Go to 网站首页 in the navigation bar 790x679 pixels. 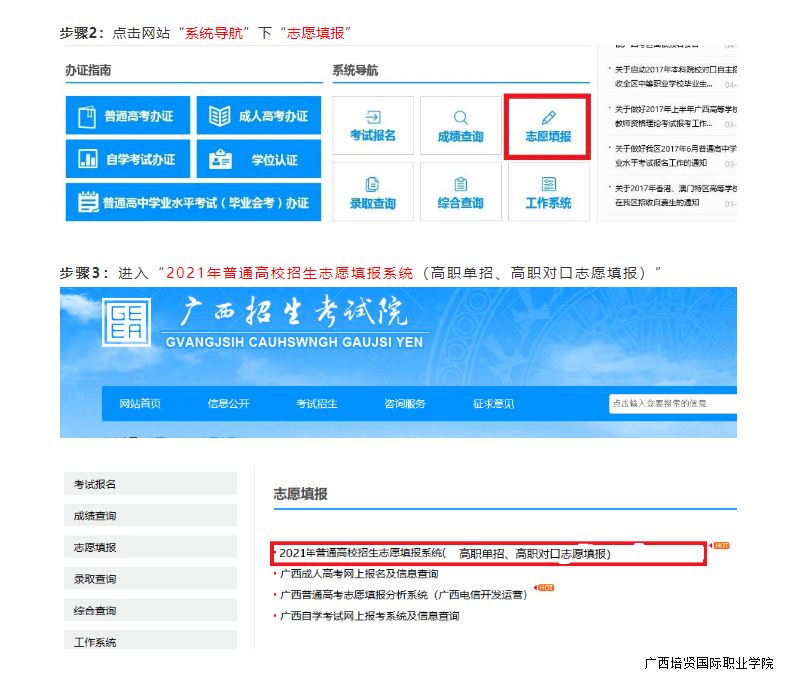140,403
